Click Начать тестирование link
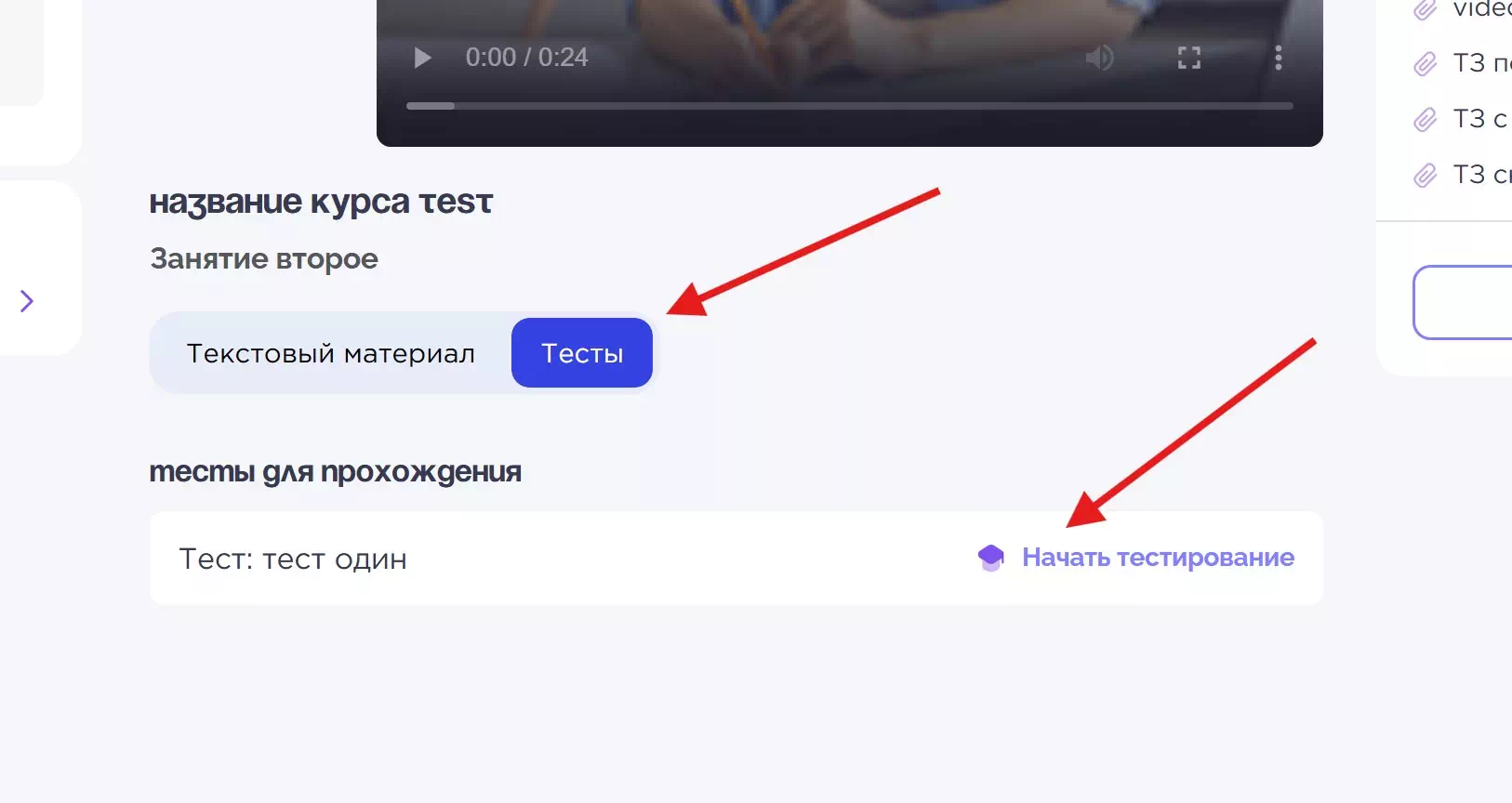This screenshot has height=803, width=1512. point(1158,558)
